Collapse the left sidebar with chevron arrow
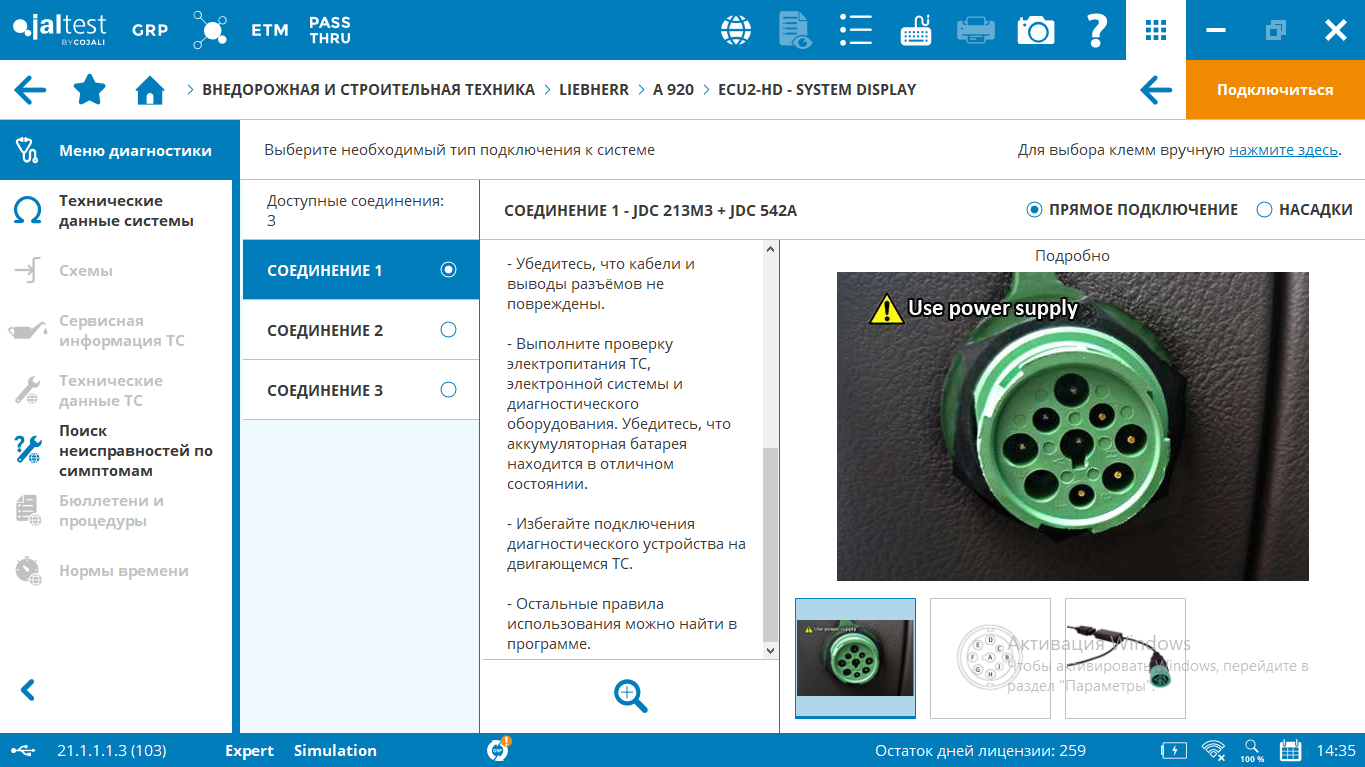Screen dimensions: 1365x767 [x=28, y=690]
